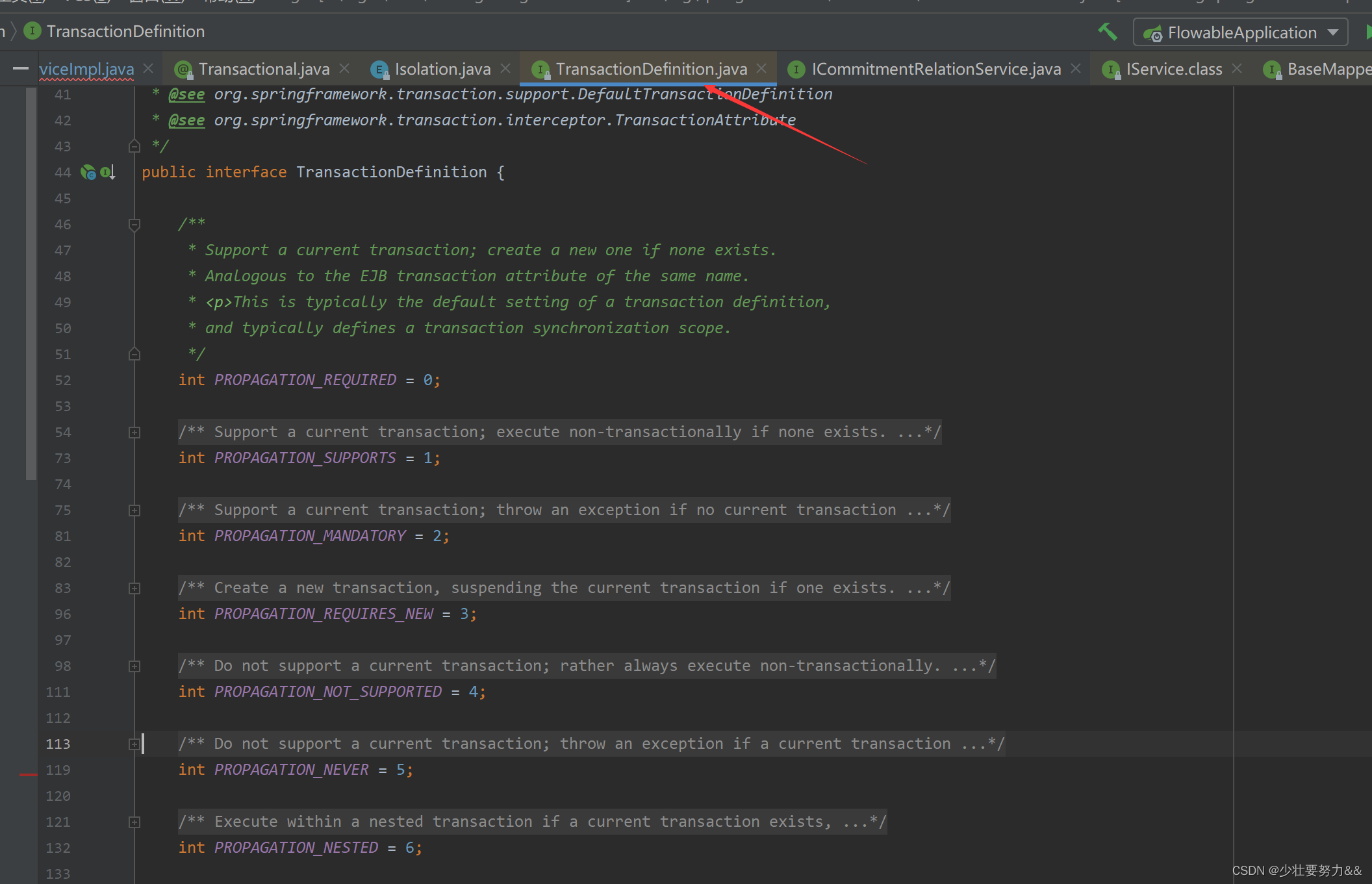Click the red error stripe mark near line 119
This screenshot has height=884, width=1372.
click(x=29, y=774)
